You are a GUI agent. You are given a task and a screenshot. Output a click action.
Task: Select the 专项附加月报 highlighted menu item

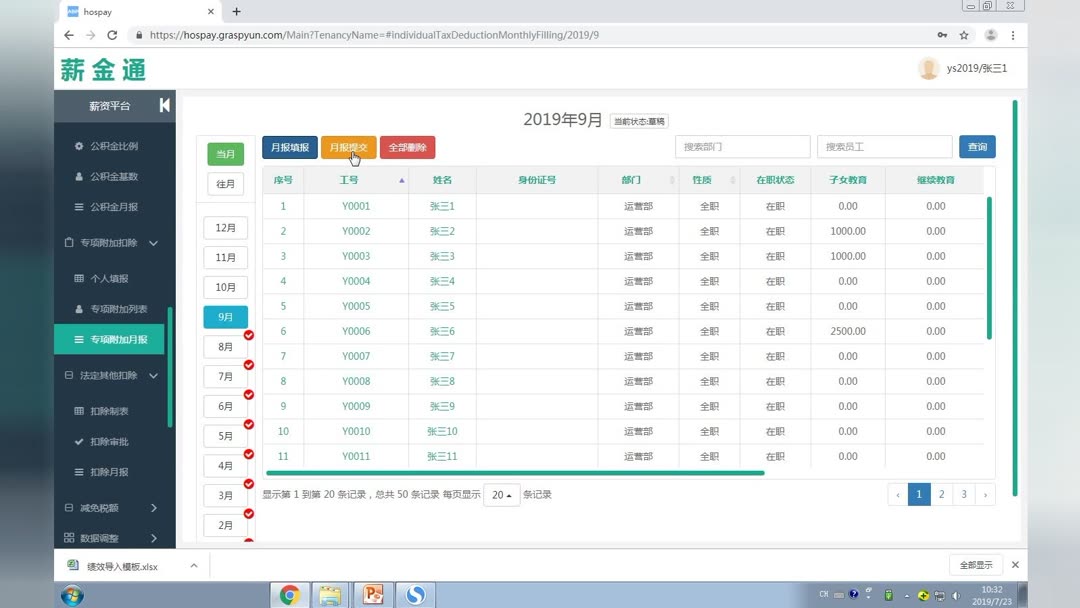110,338
